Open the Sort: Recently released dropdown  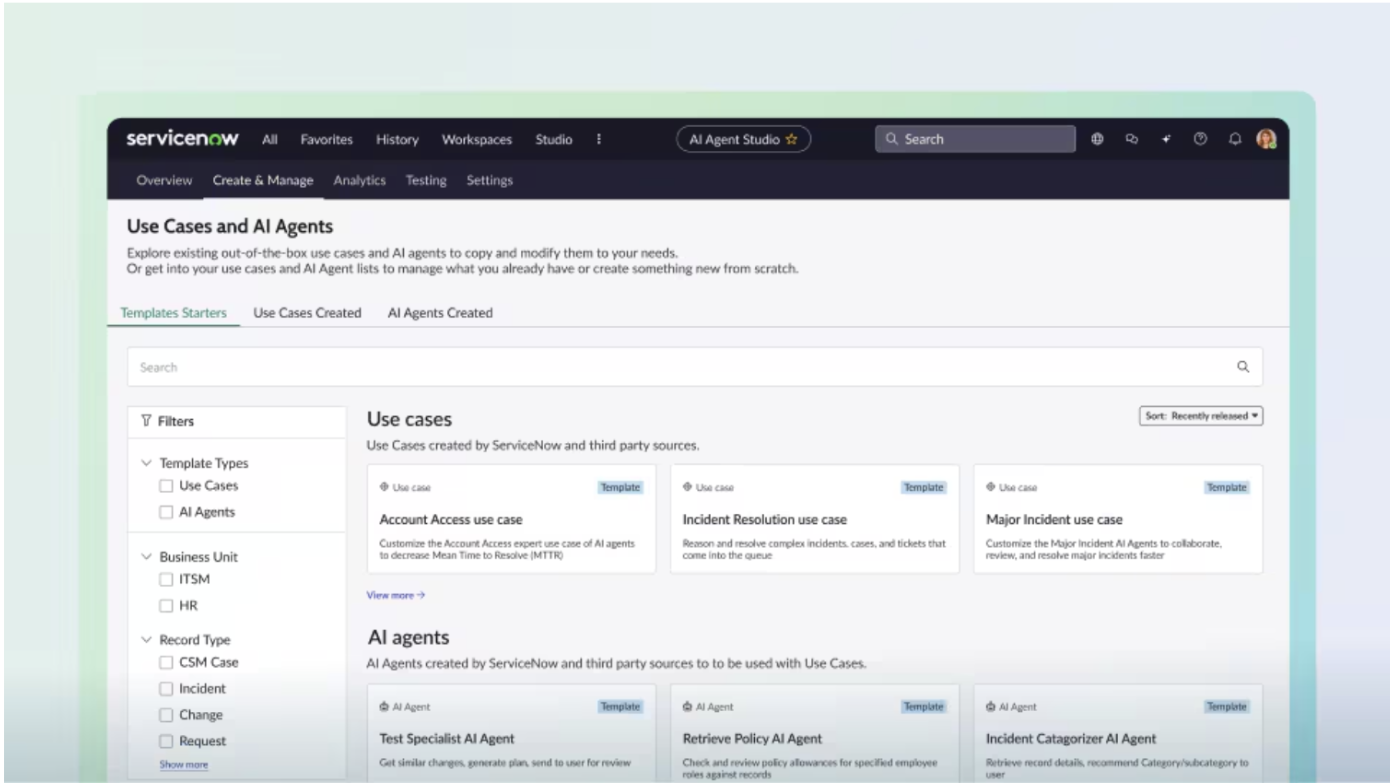coord(1201,416)
